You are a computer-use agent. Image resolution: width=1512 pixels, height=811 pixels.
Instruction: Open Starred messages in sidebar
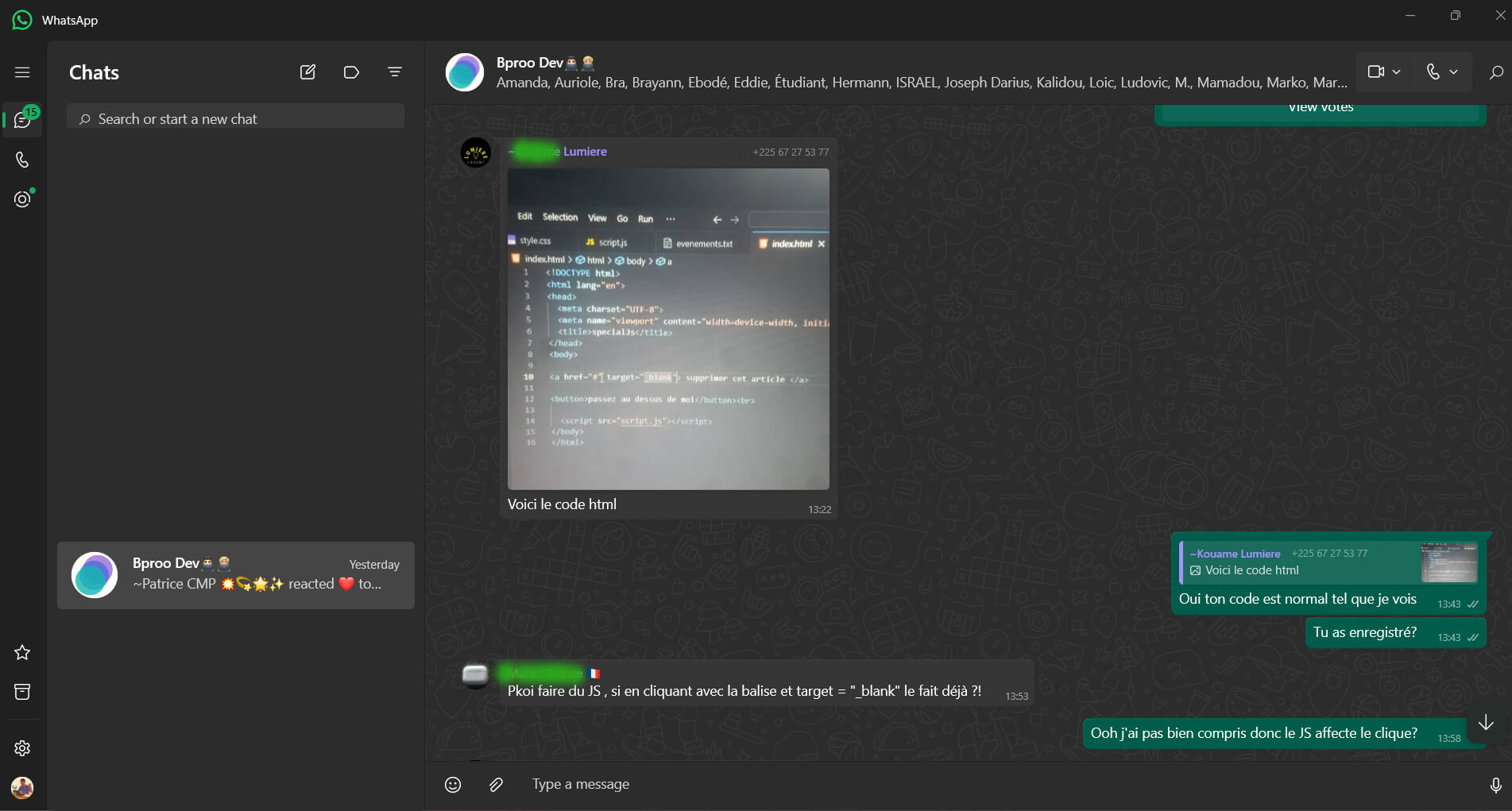pos(22,652)
